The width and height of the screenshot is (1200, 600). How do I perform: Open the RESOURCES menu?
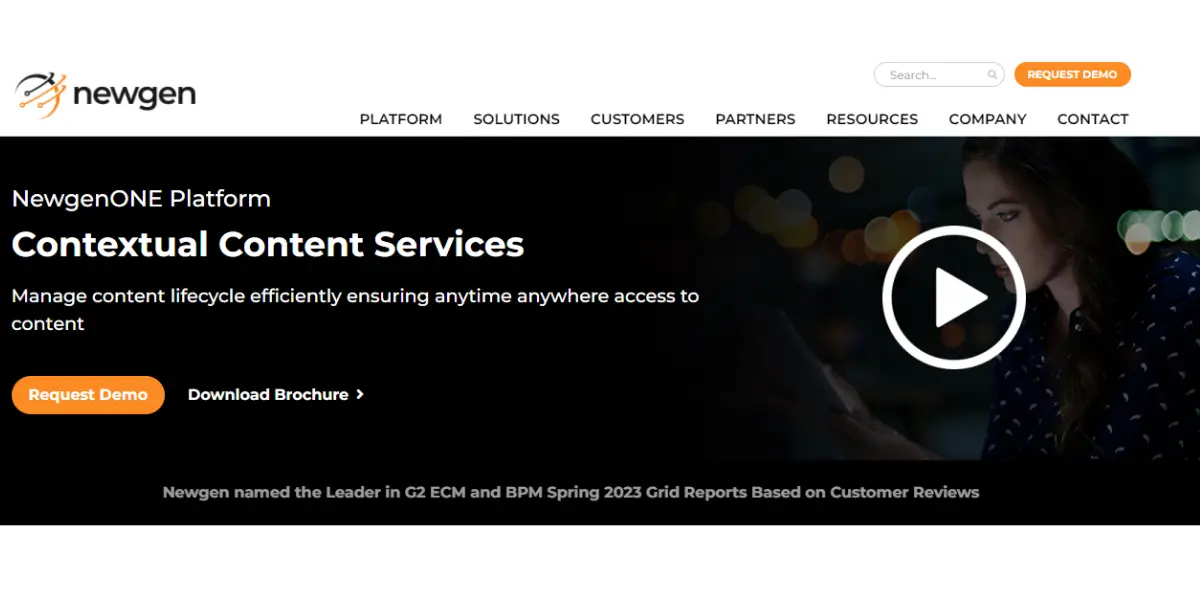[x=872, y=119]
